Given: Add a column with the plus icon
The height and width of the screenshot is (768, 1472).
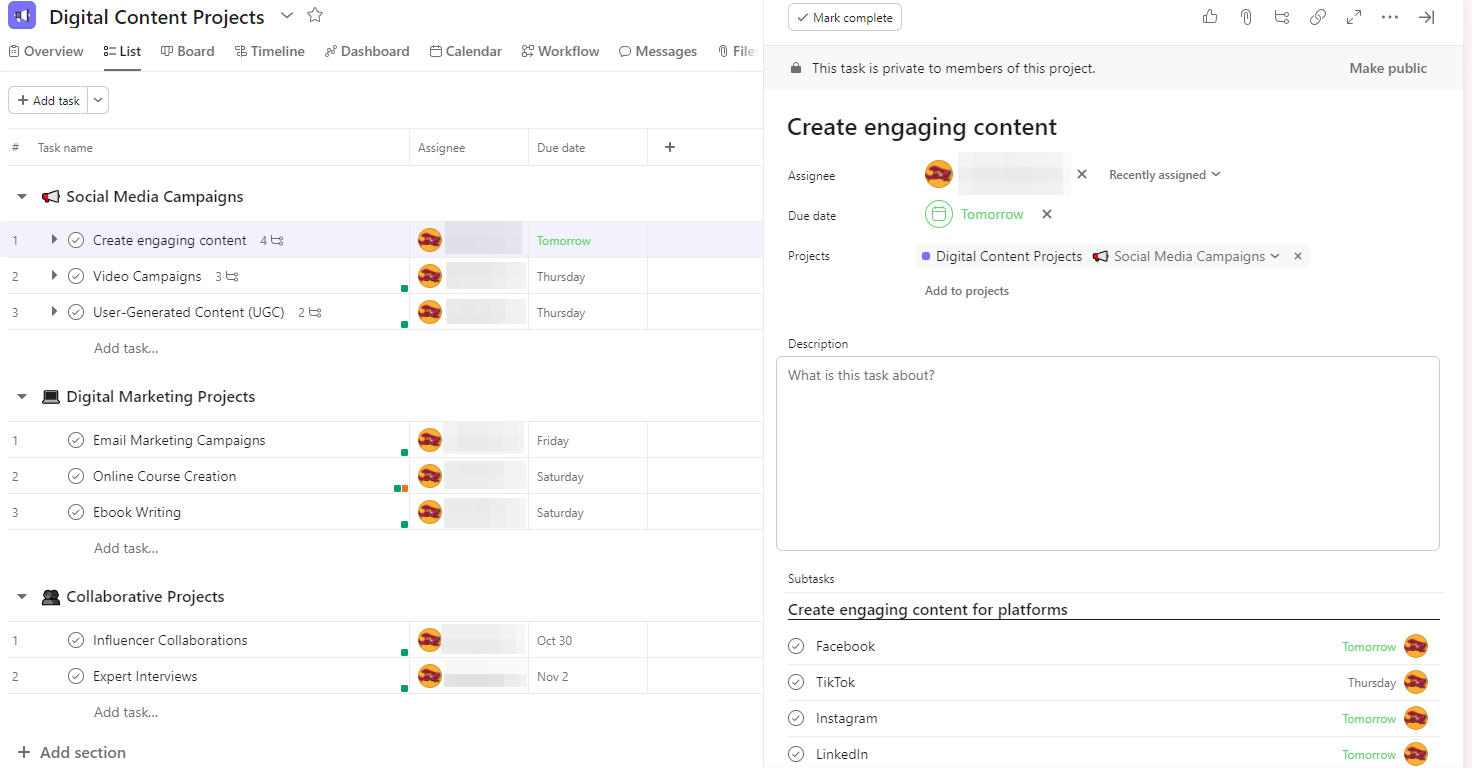Looking at the screenshot, I should [670, 147].
